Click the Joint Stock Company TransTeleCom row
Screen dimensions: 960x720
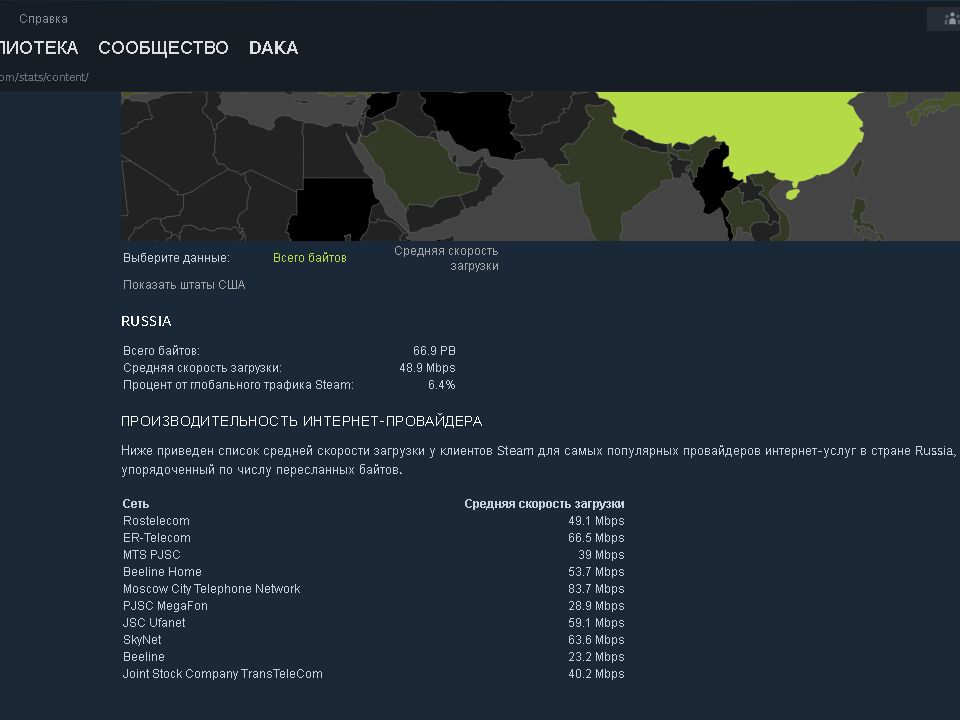point(222,674)
